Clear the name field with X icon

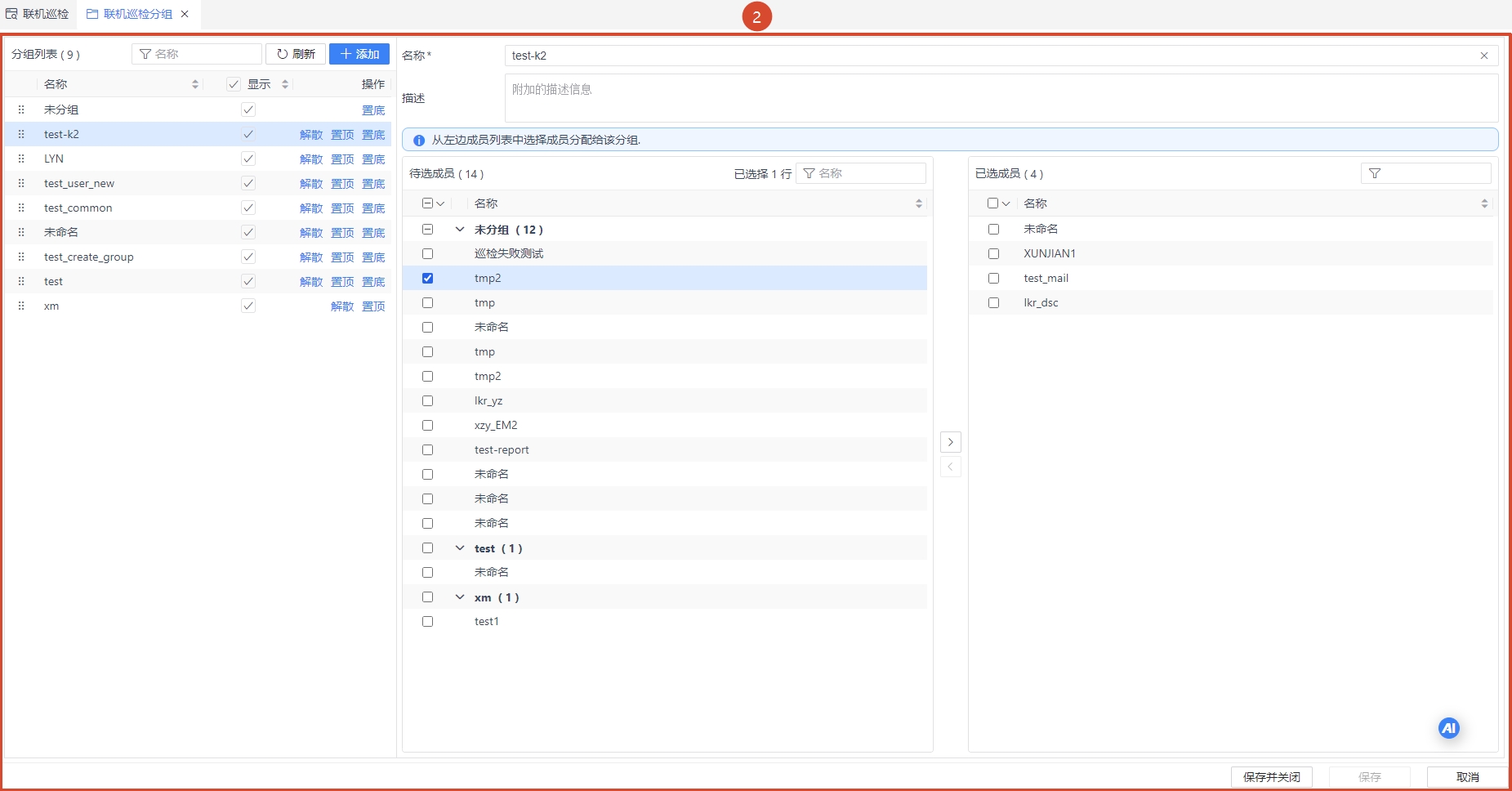pos(1484,56)
